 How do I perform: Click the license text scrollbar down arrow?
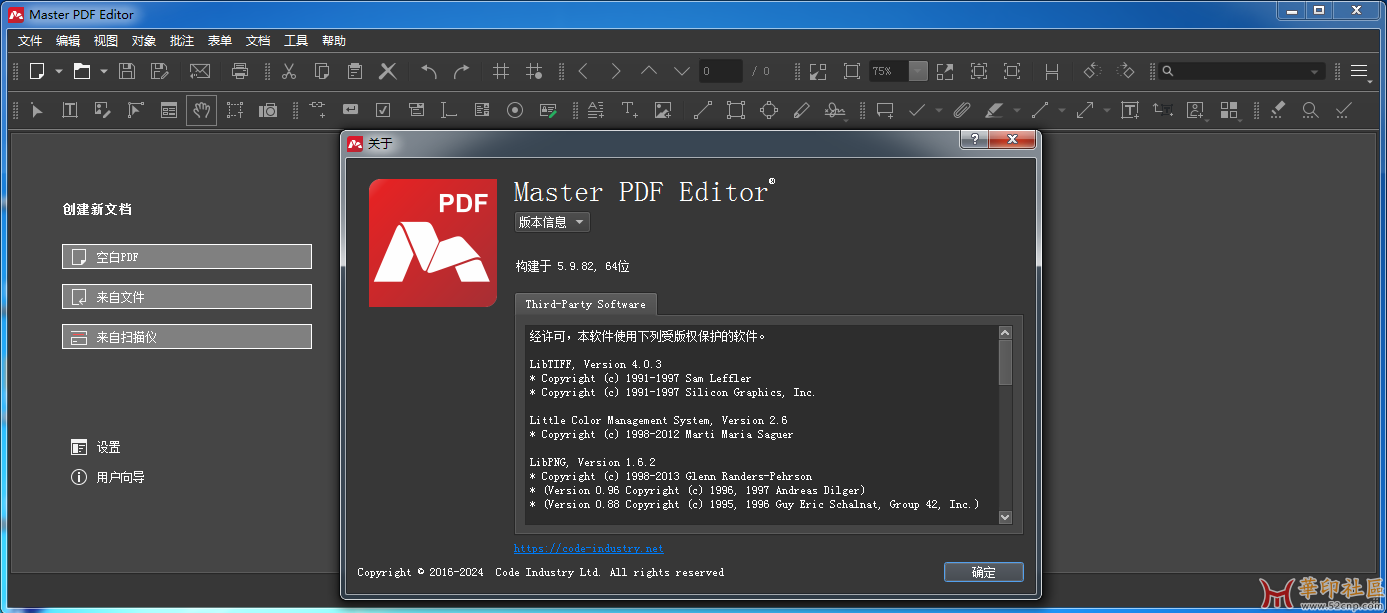[x=1005, y=517]
